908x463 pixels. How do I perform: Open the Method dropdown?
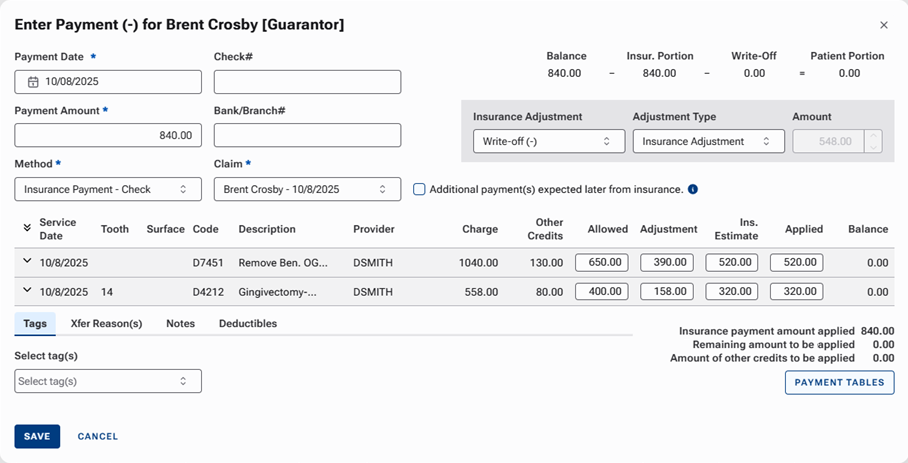[x=108, y=189]
